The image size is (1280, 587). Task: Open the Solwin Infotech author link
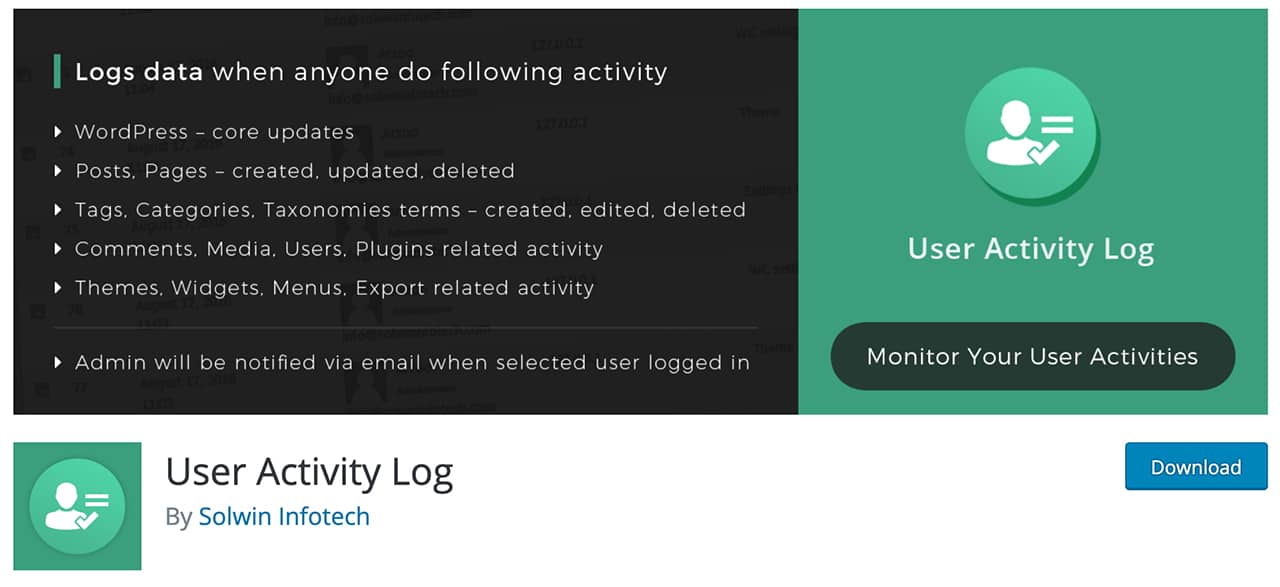(284, 517)
